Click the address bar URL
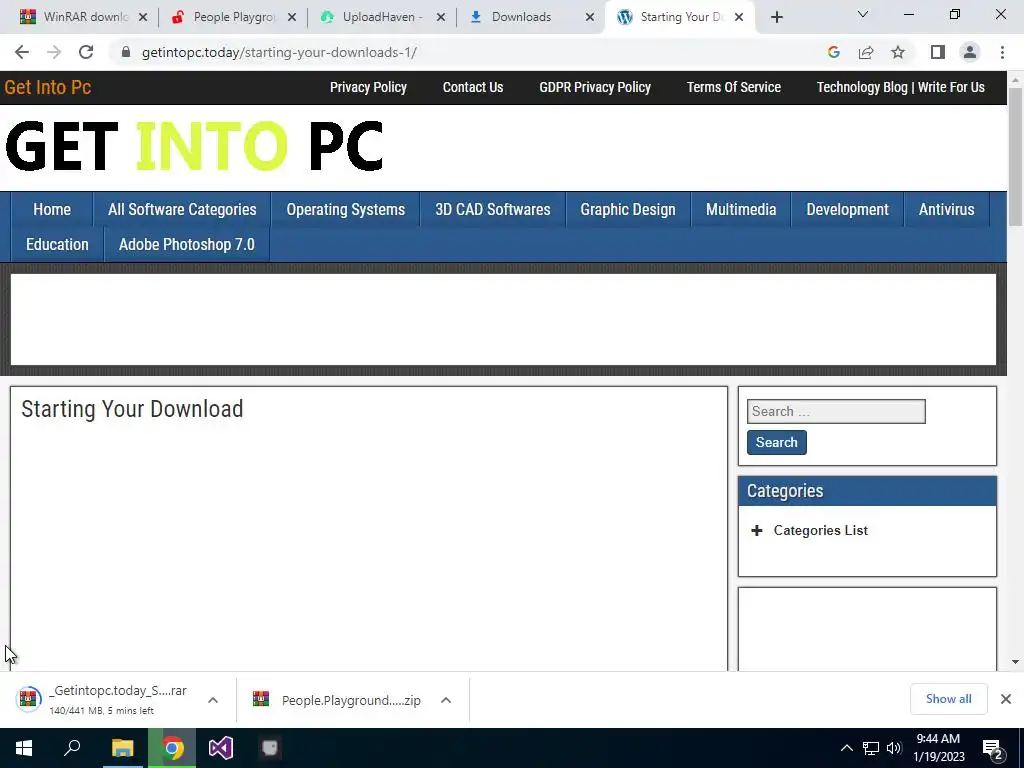This screenshot has height=768, width=1024. click(x=279, y=52)
